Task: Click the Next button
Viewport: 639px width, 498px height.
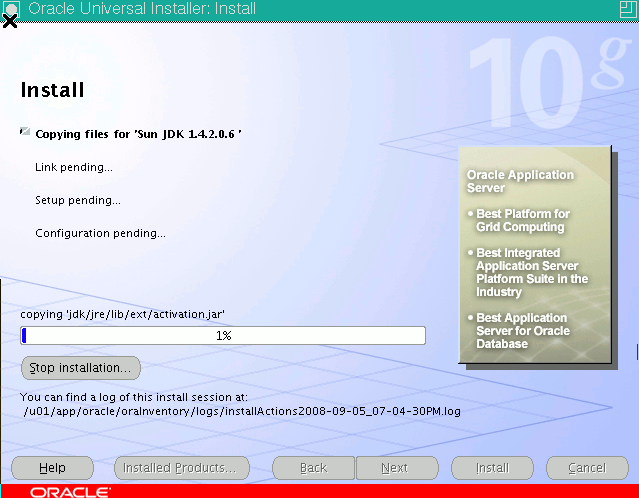Action: (x=397, y=468)
